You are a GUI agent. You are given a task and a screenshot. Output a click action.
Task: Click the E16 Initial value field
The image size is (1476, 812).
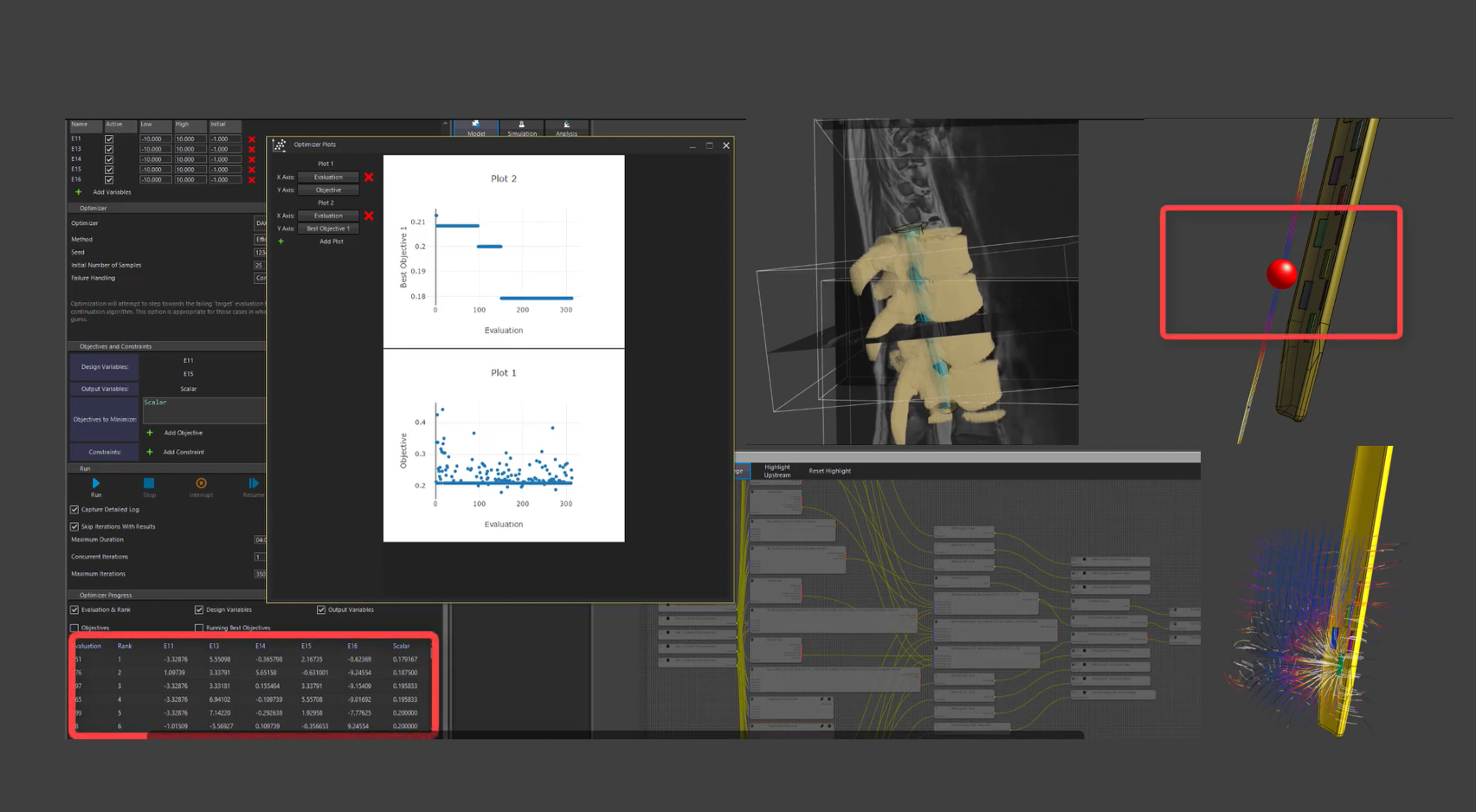tap(223, 180)
